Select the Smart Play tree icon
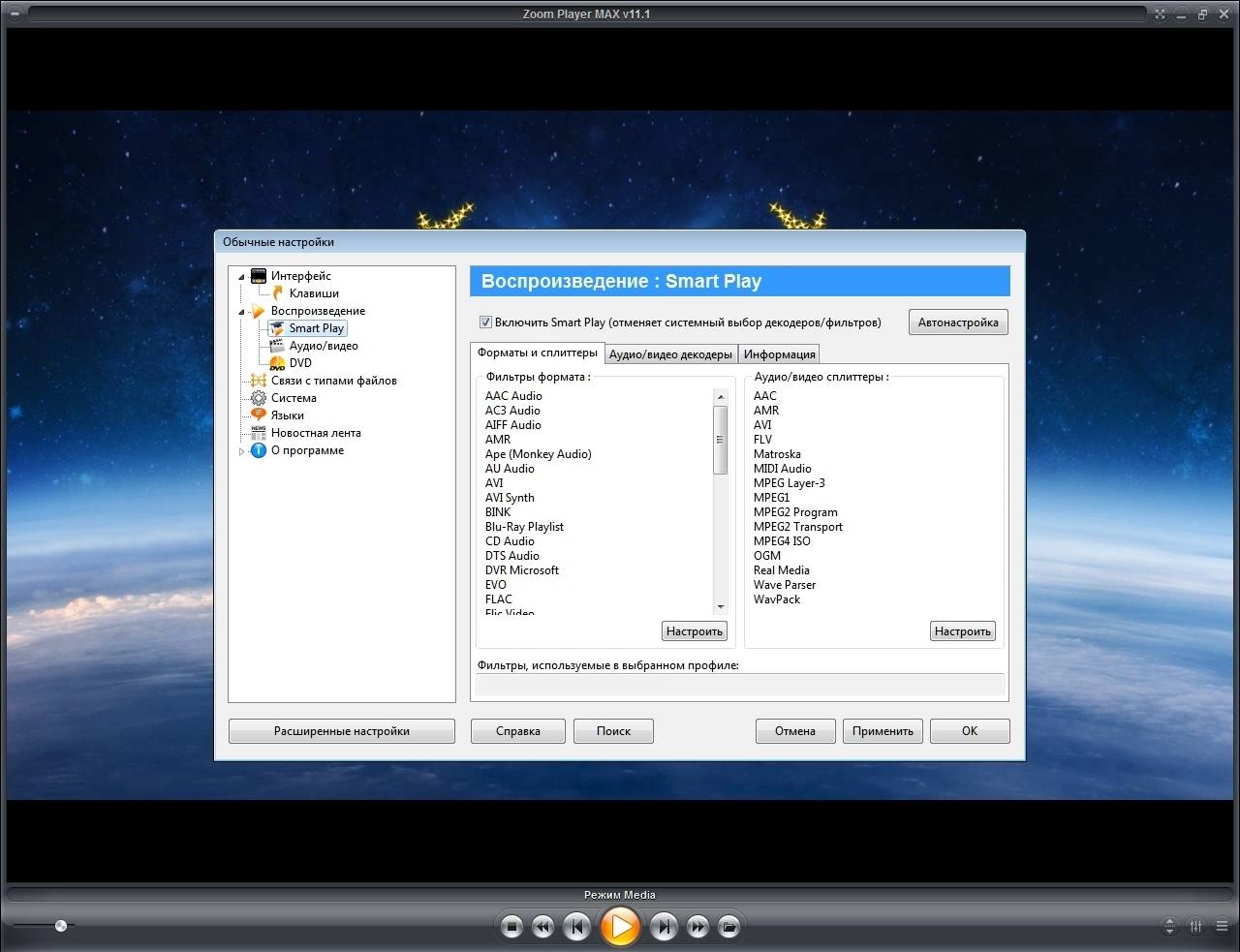Image resolution: width=1240 pixels, height=952 pixels. click(x=277, y=328)
